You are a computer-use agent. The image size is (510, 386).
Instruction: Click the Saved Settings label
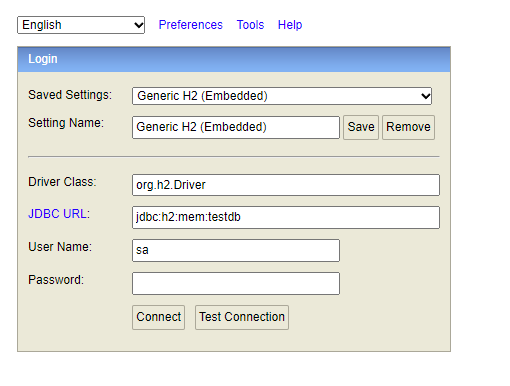(x=70, y=95)
